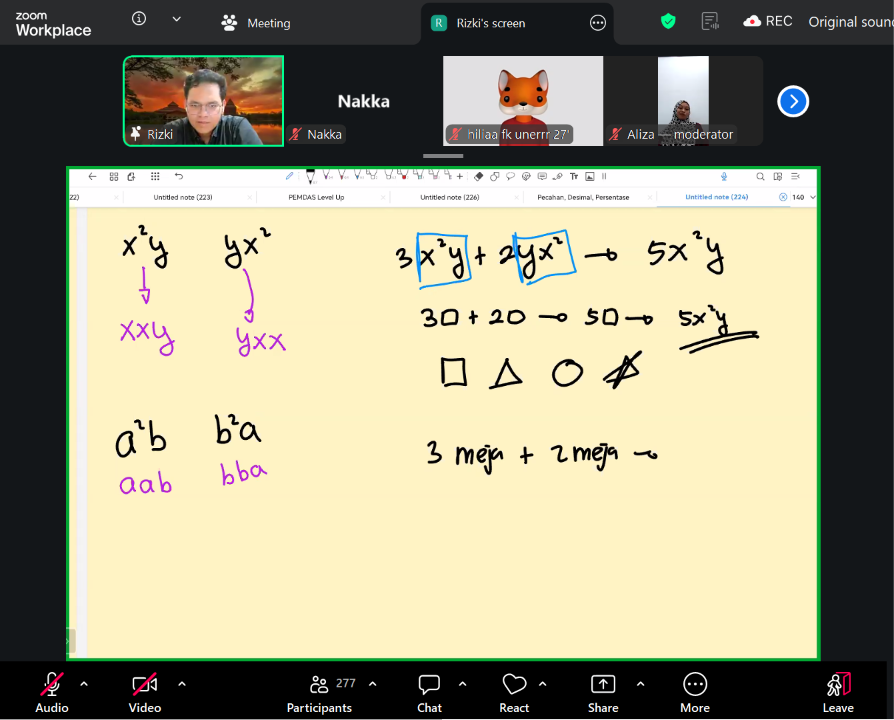Select the eraser tool
This screenshot has height=720, width=894.
[x=479, y=177]
